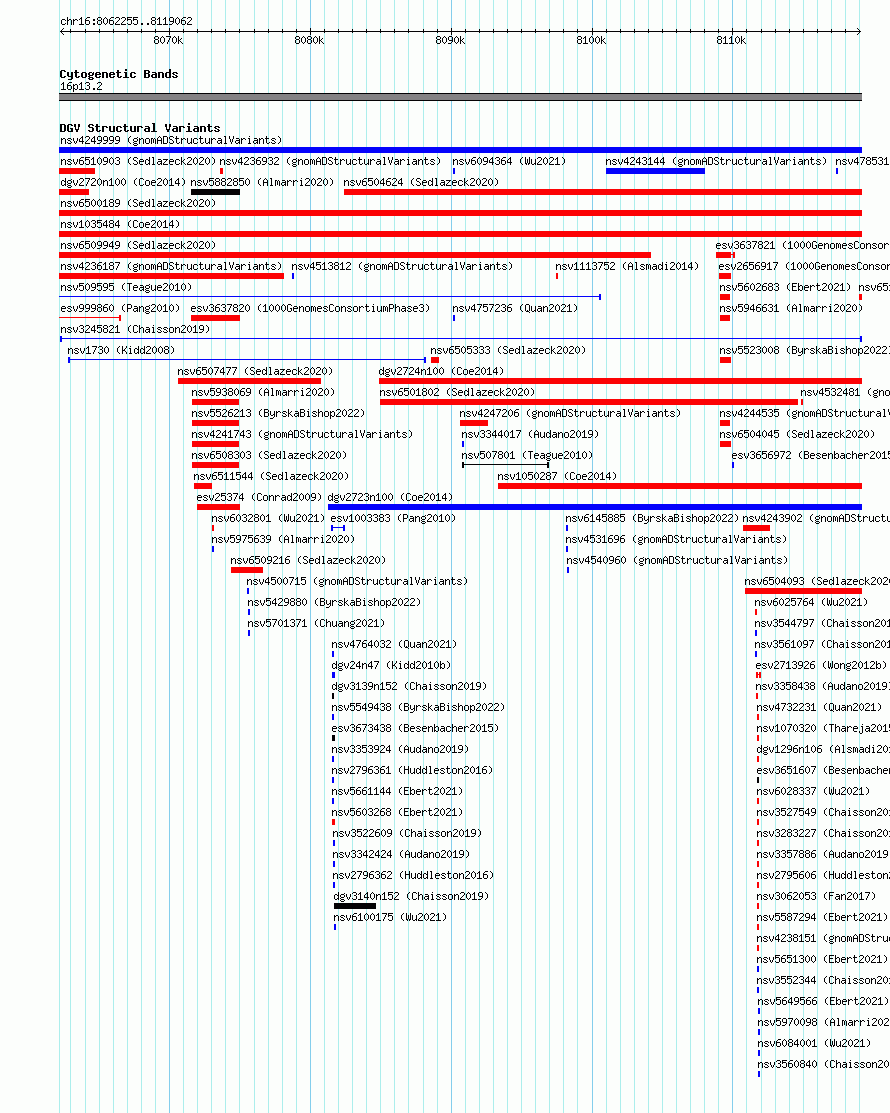
Task: Click nsv4764032 Quan2021 label
Action: pyautogui.click(x=395, y=645)
